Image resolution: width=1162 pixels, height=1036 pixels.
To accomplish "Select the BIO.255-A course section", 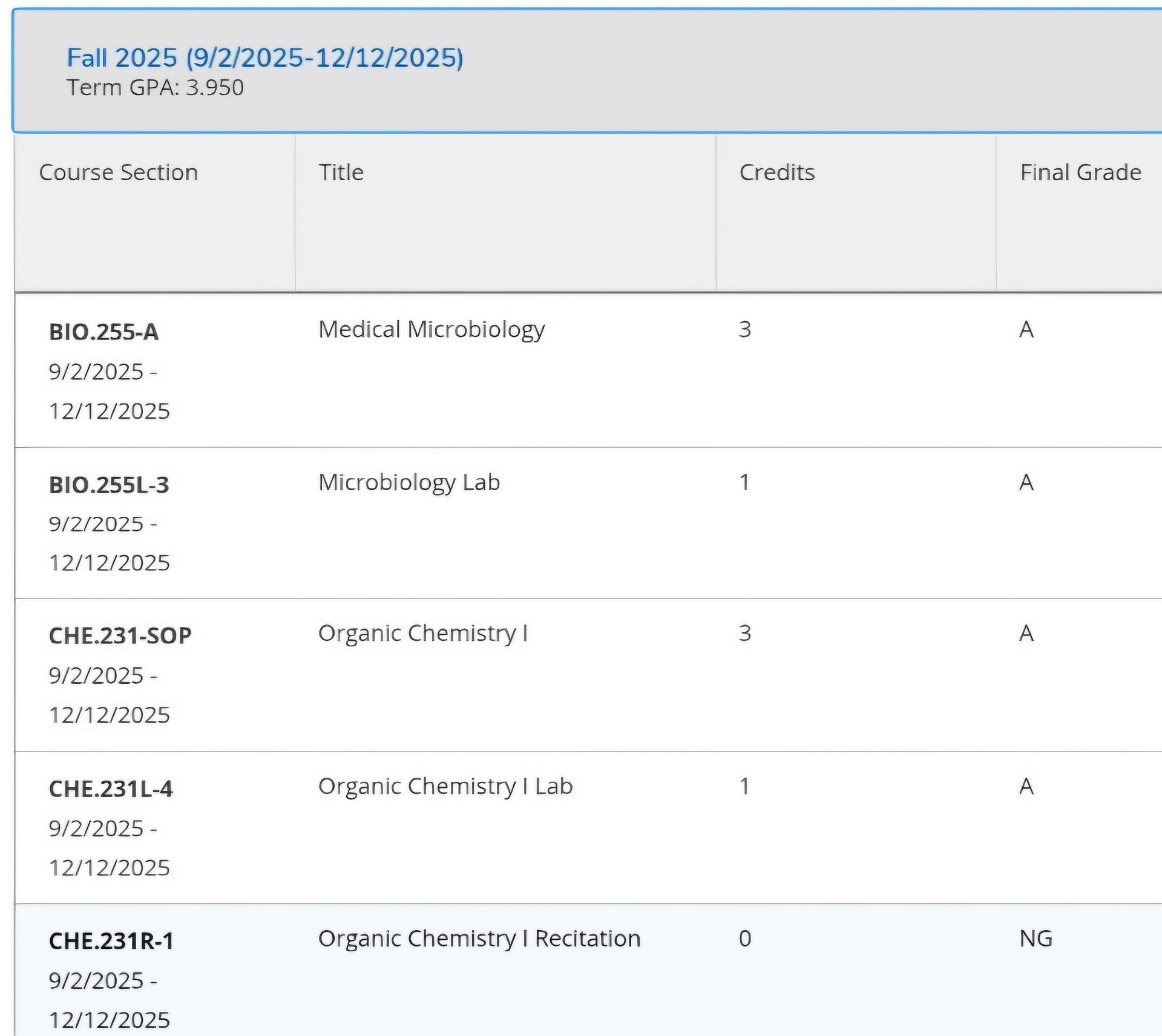I will (x=103, y=332).
